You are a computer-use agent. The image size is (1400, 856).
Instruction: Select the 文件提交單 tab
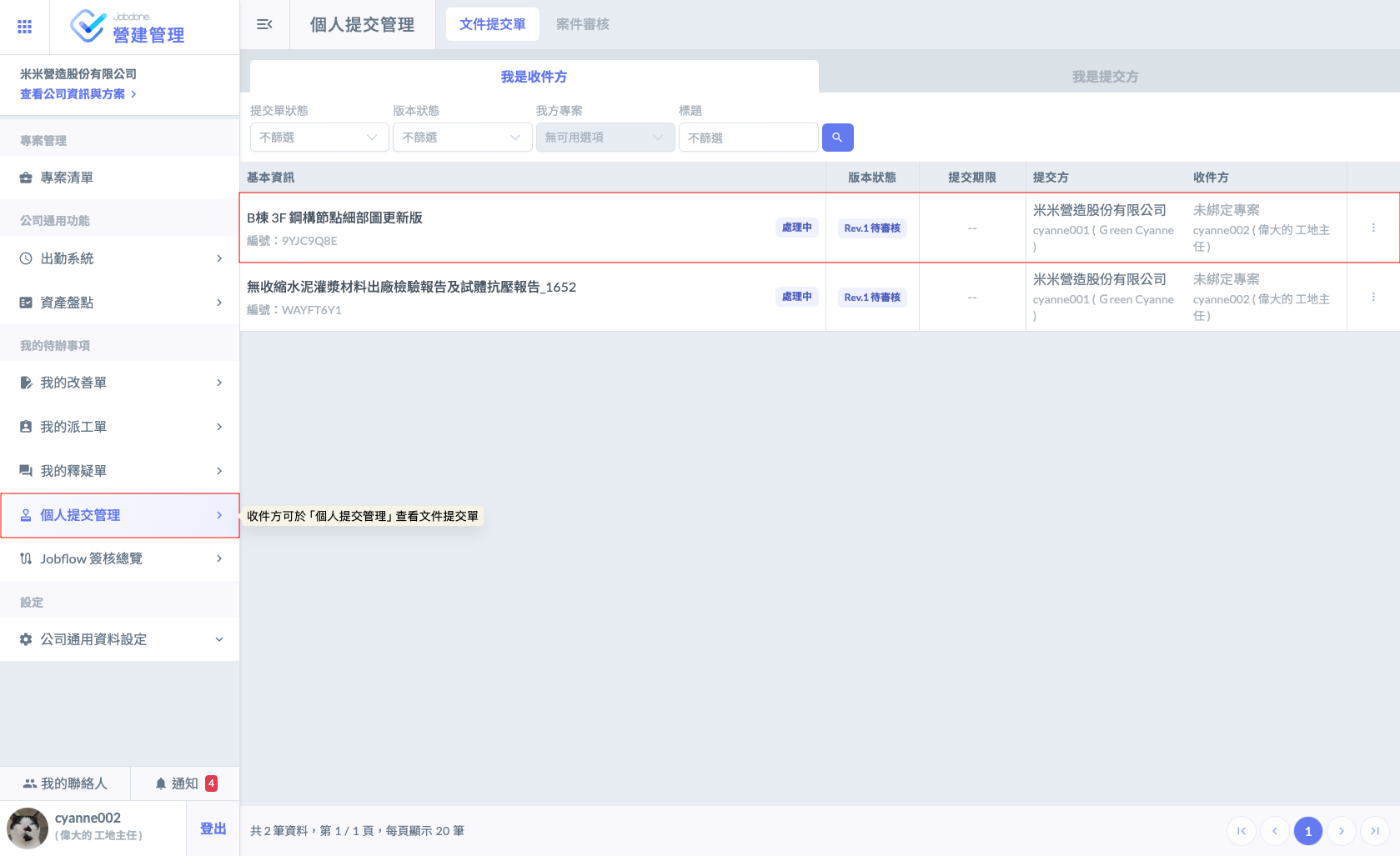click(x=493, y=24)
